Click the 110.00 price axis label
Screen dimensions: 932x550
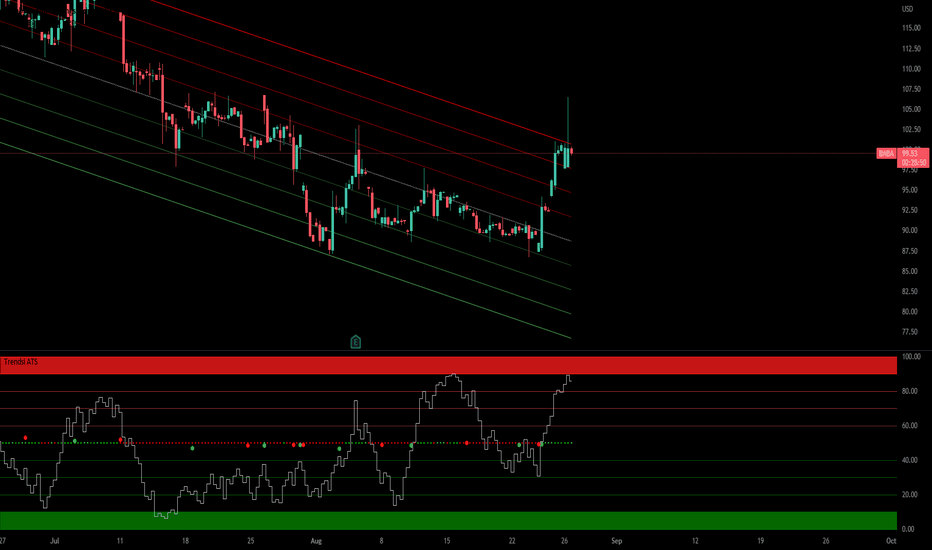coord(911,69)
